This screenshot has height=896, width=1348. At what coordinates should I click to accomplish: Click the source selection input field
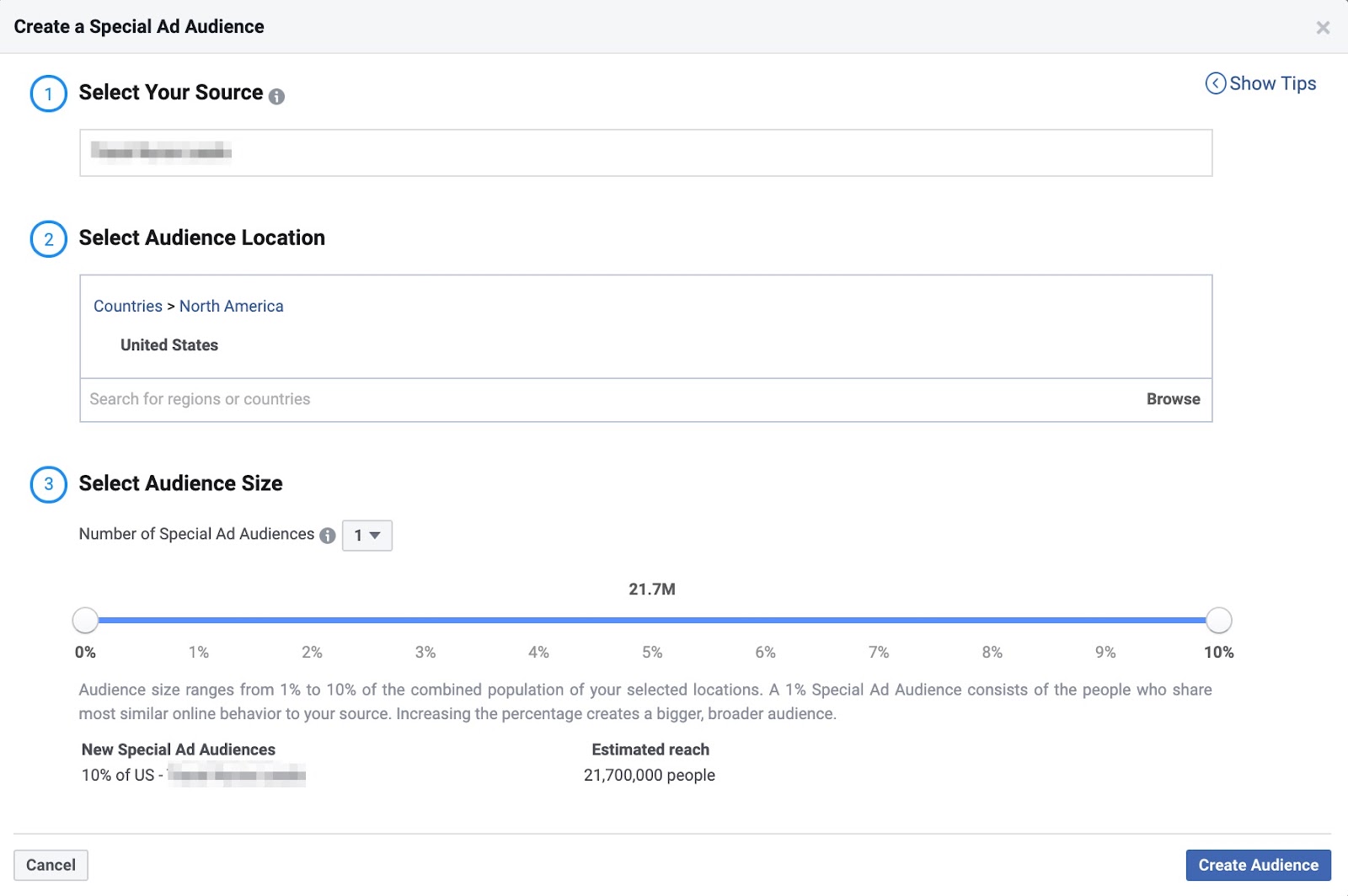coord(645,152)
